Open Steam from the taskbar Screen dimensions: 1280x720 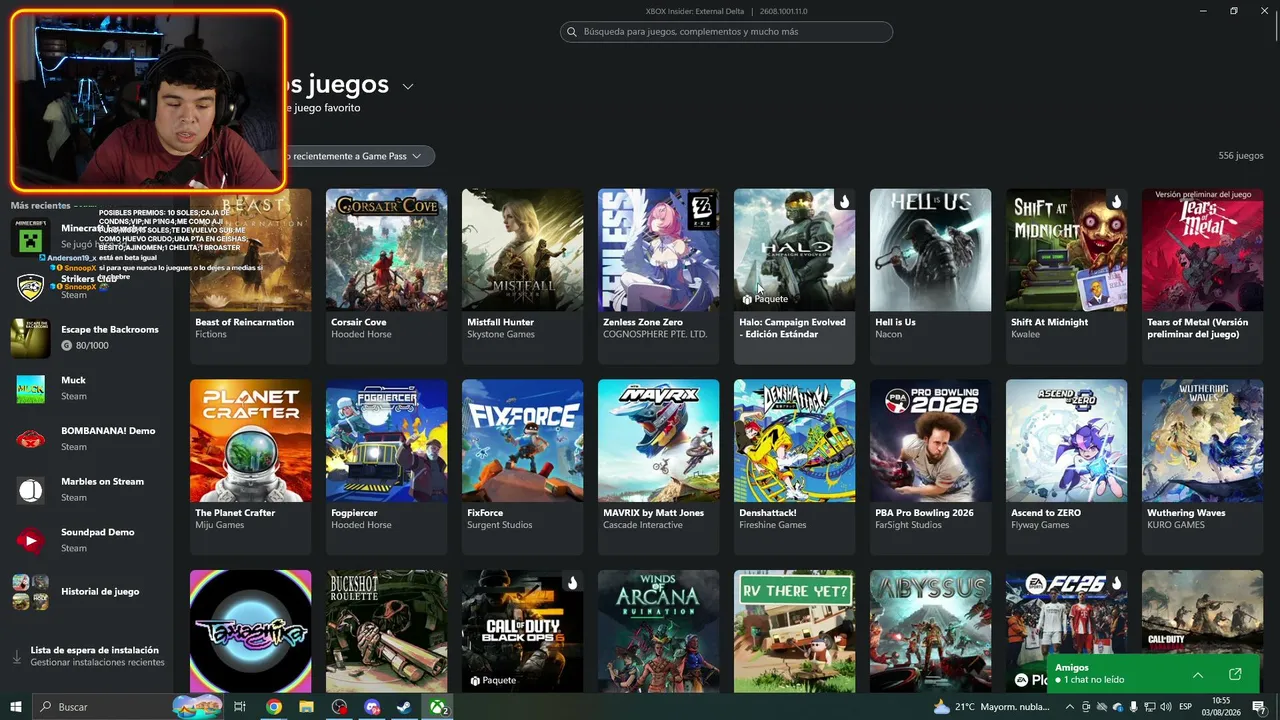(404, 707)
